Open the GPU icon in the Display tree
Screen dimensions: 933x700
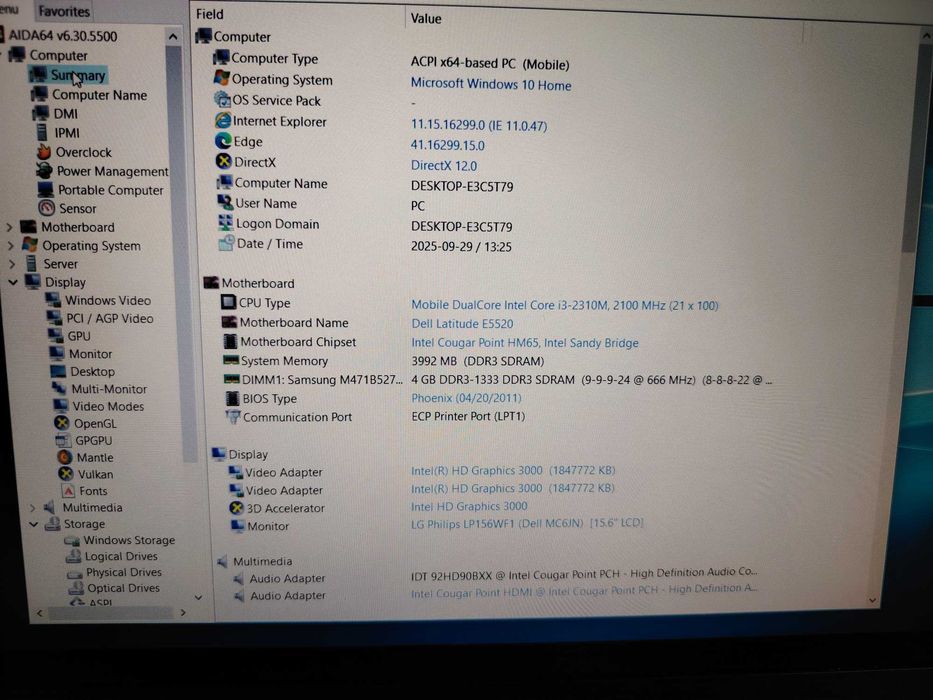tap(56, 336)
